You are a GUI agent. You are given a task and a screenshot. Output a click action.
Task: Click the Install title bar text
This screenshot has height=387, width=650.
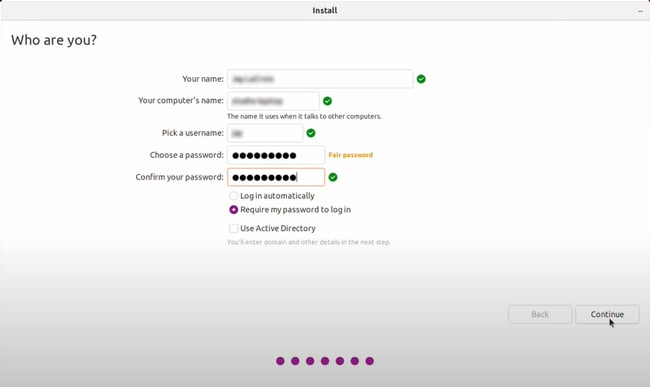pyautogui.click(x=325, y=10)
